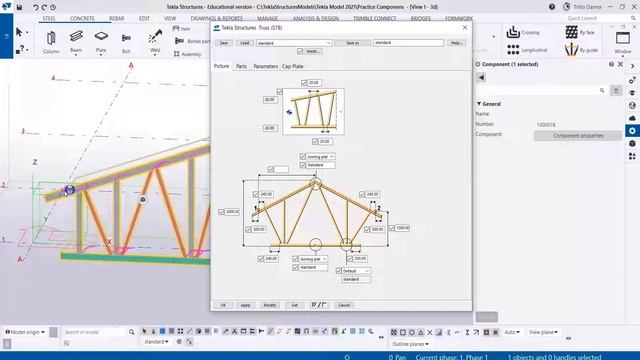
Task: Click the help icon in Component panel header
Action: [611, 64]
